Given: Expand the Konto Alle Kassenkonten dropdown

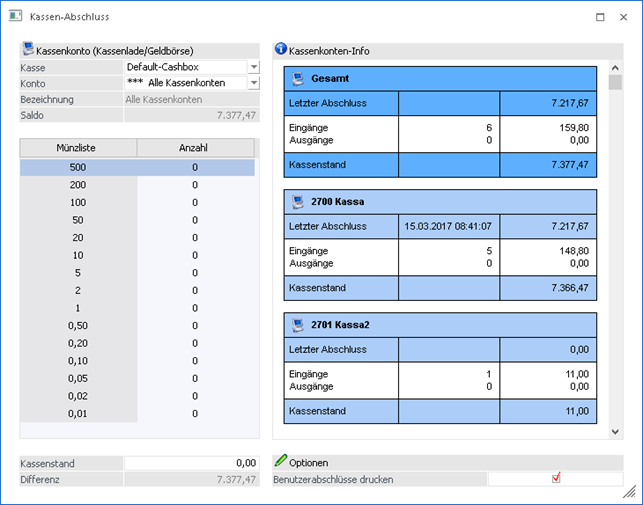Looking at the screenshot, I should click(253, 83).
